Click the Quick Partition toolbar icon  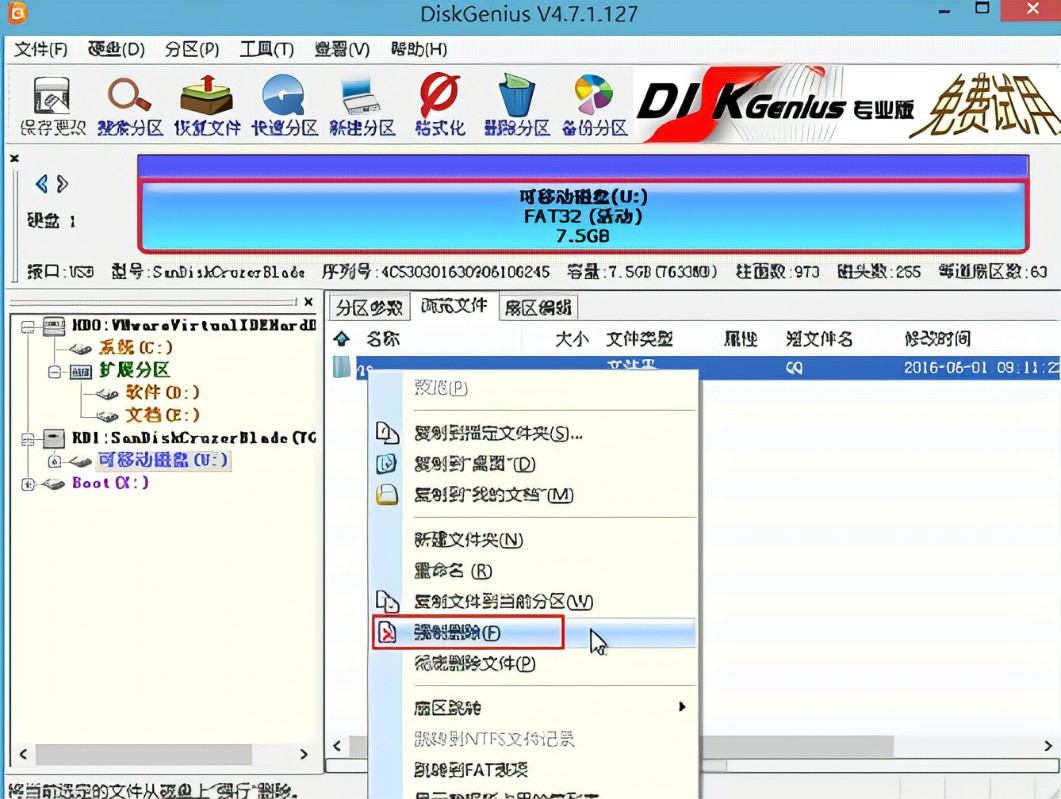pyautogui.click(x=284, y=95)
